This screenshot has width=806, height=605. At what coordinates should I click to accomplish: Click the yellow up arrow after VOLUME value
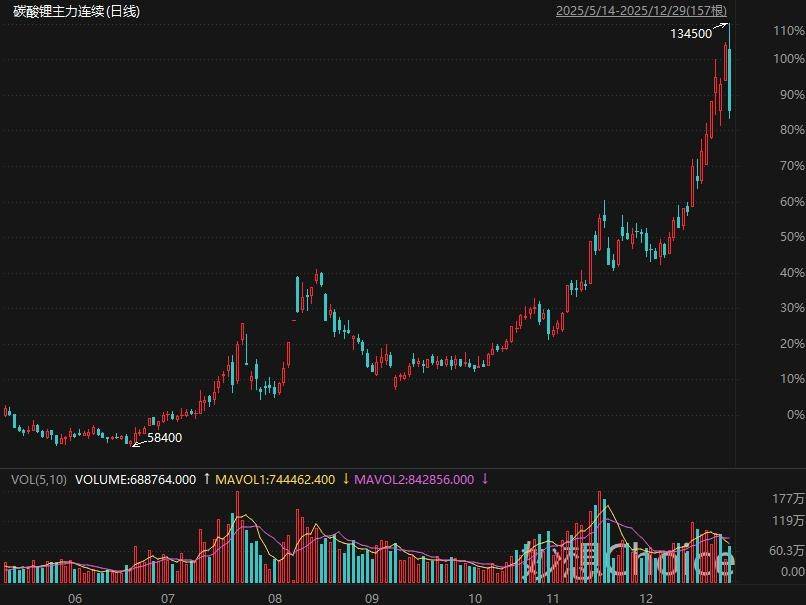(x=207, y=479)
